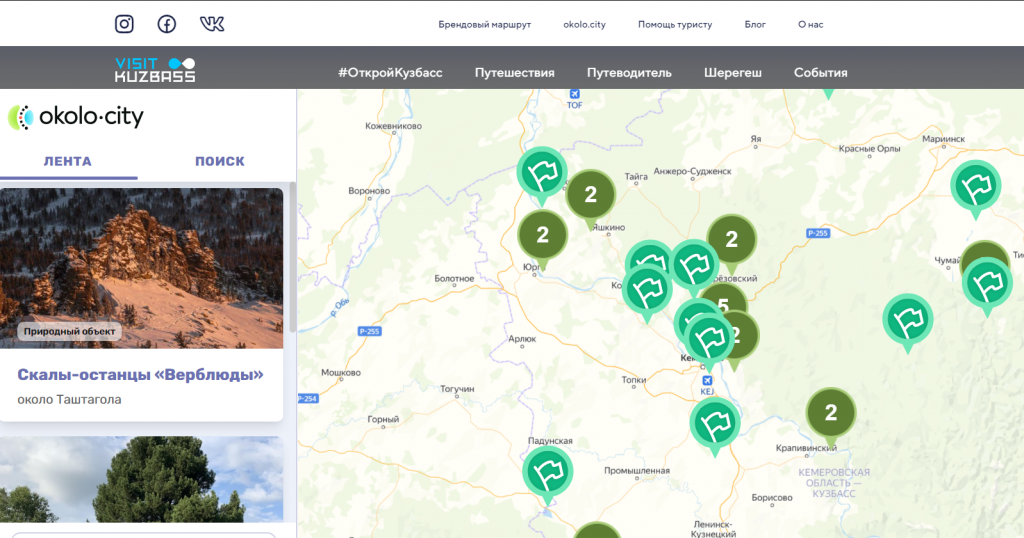Image resolution: width=1024 pixels, height=538 pixels.
Task: Click the TOF airport icon
Action: 574,94
